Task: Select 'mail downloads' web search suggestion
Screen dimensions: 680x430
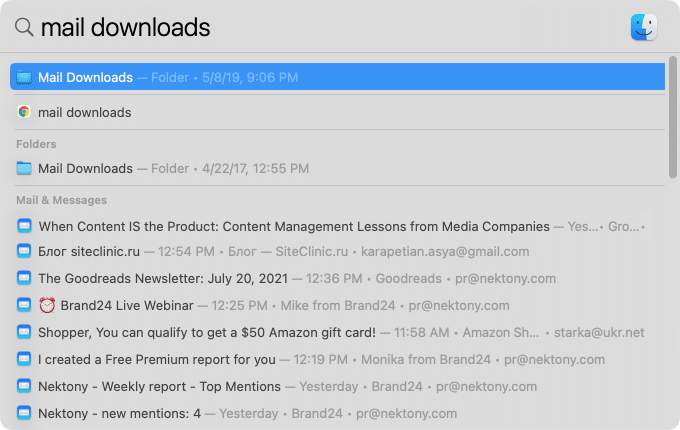Action: pyautogui.click(x=337, y=112)
